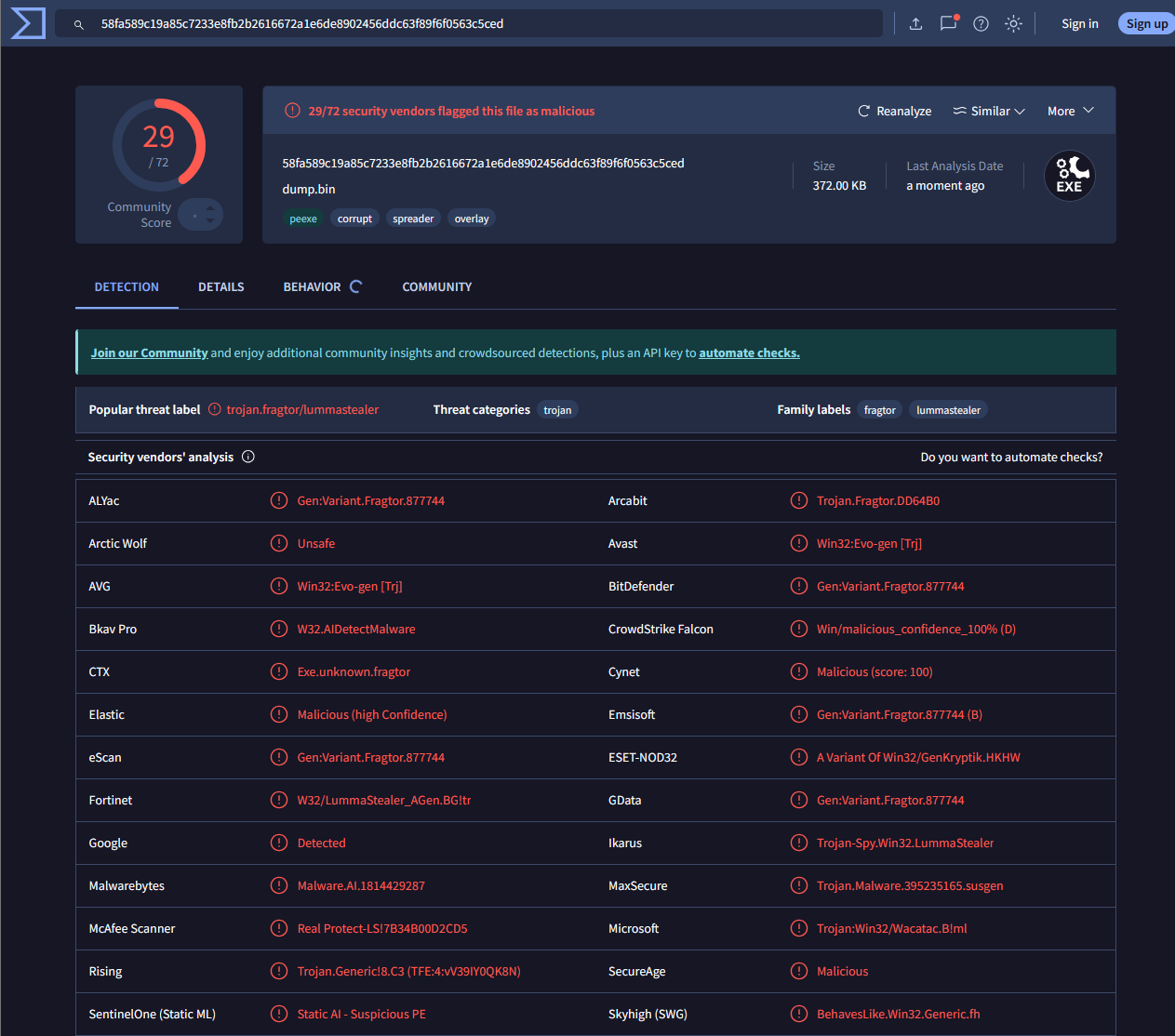Viewport: 1175px width, 1036px height.
Task: Click the EXE file type icon
Action: [1069, 176]
